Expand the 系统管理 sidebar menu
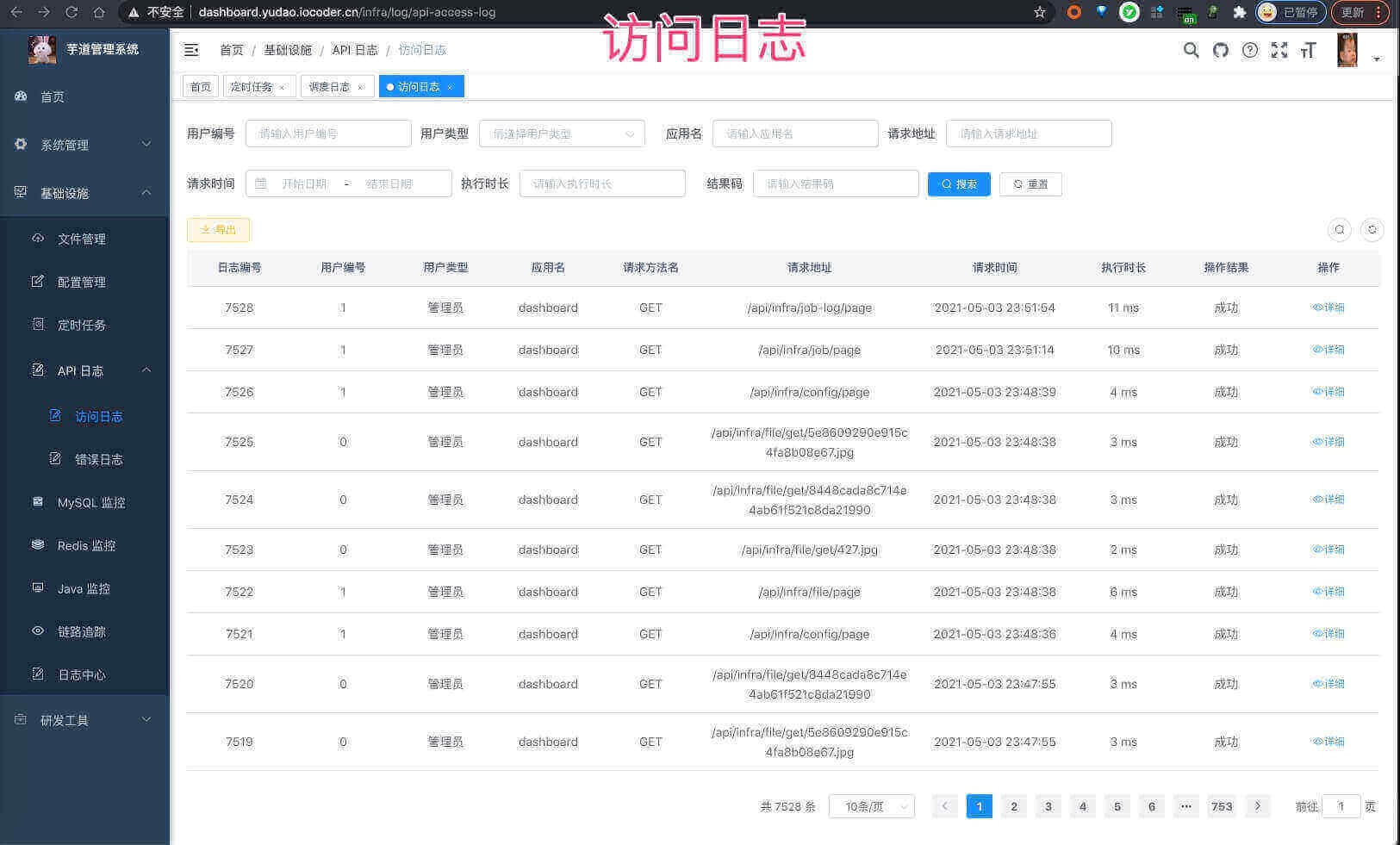This screenshot has height=845, width=1400. coord(69,145)
